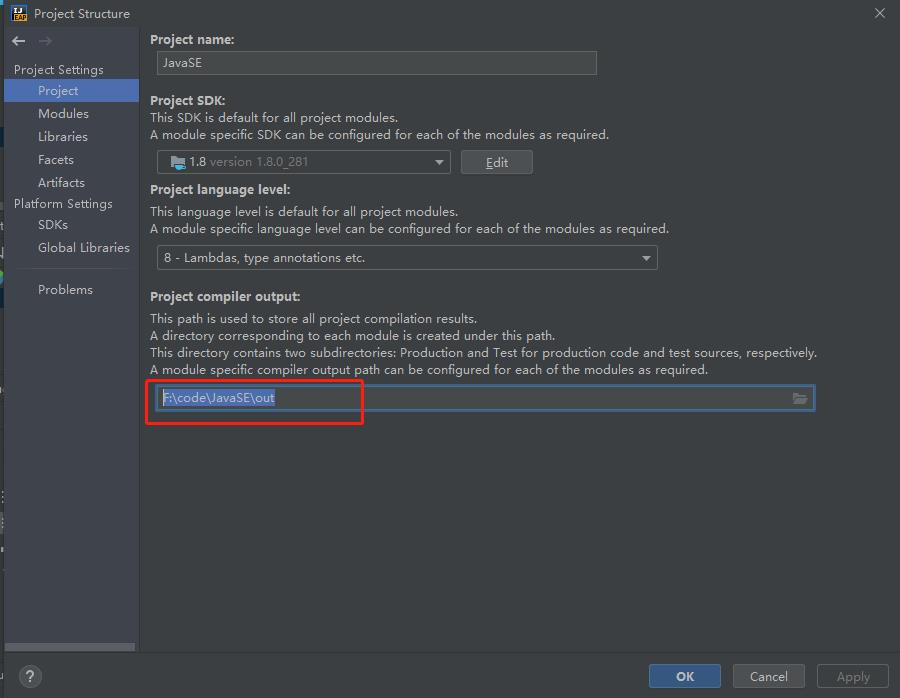Screen dimensions: 900x698
Task: Click the Project compiler output label
Action: pos(225,296)
